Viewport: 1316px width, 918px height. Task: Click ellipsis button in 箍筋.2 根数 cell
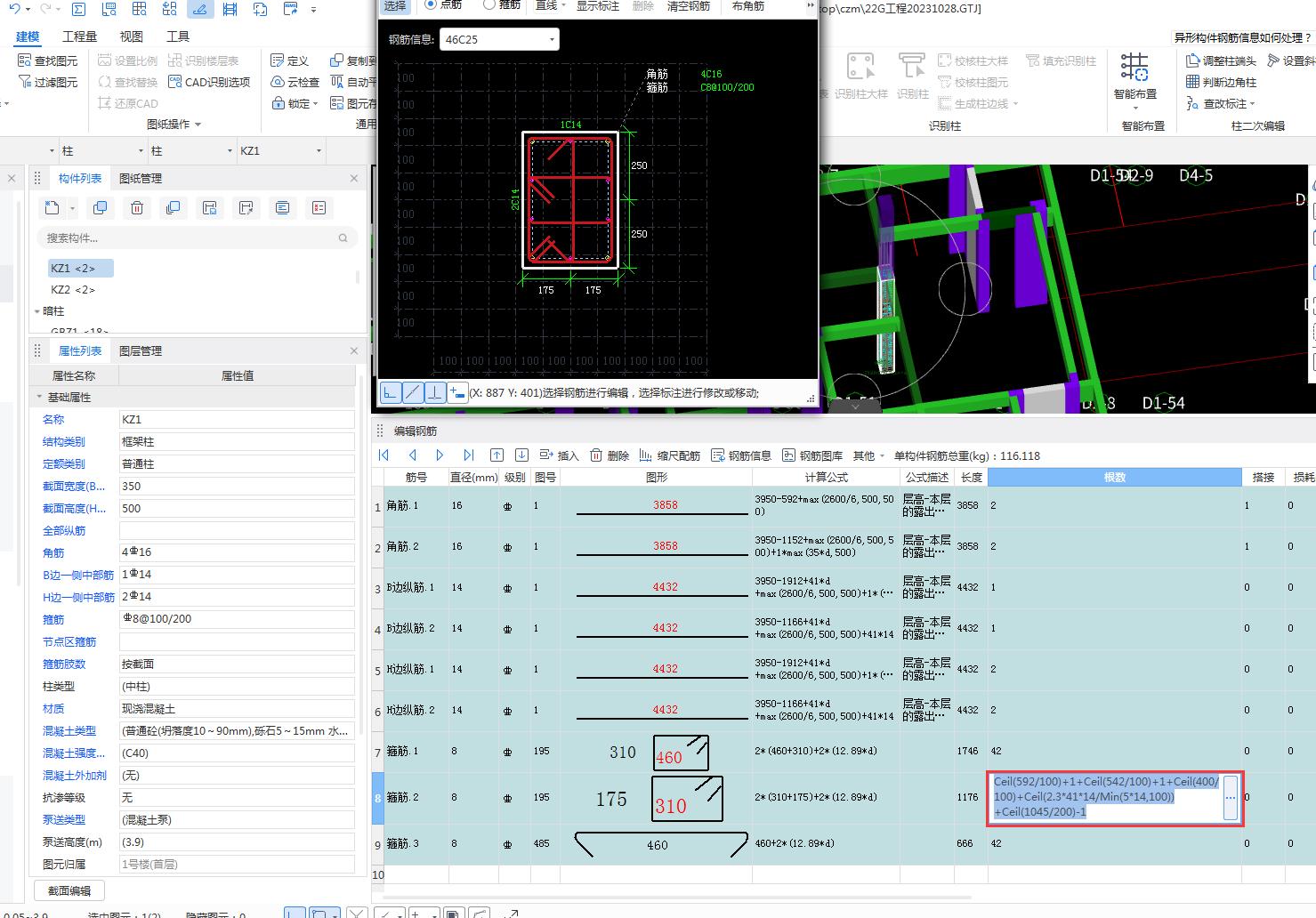1231,798
